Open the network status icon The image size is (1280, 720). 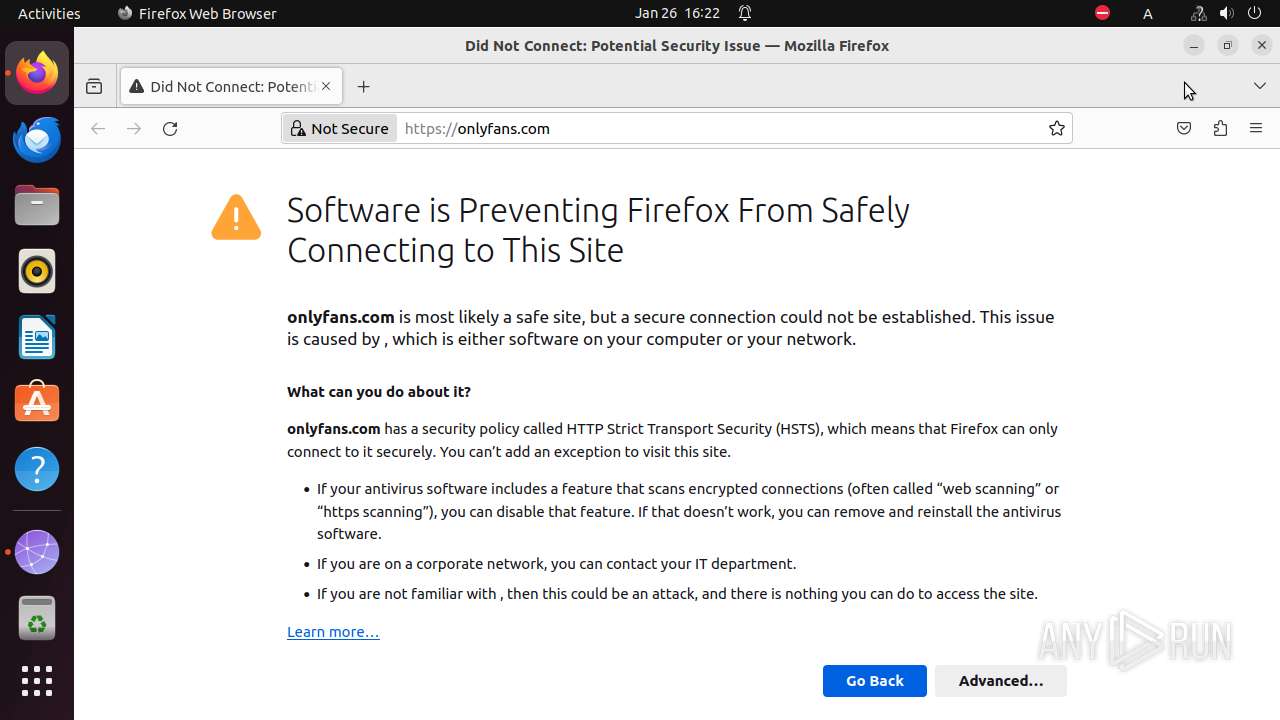(x=1199, y=13)
